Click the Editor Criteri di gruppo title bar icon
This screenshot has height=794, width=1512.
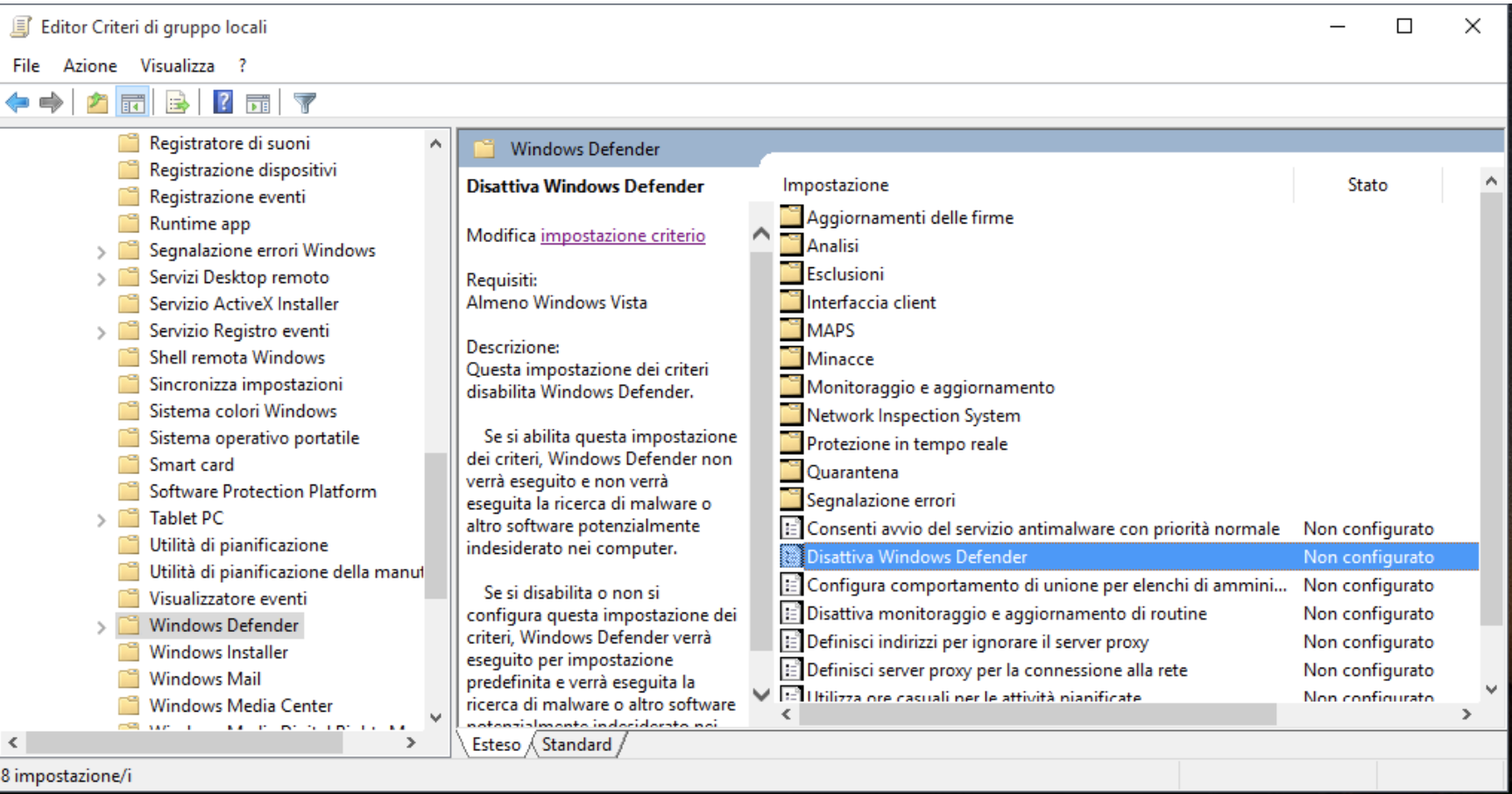coord(20,27)
